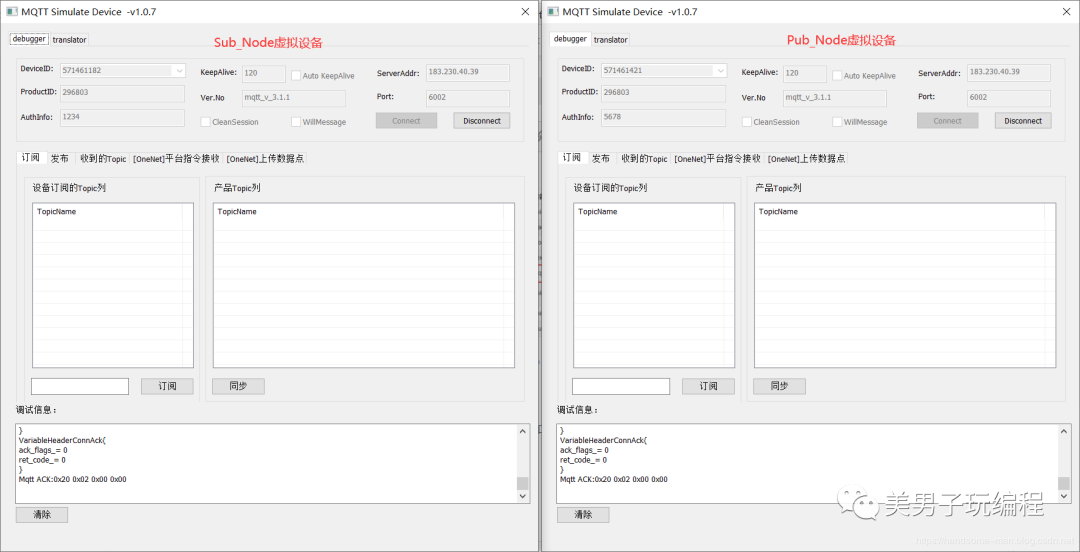Click AuthInfo field containing 5678

[663, 118]
